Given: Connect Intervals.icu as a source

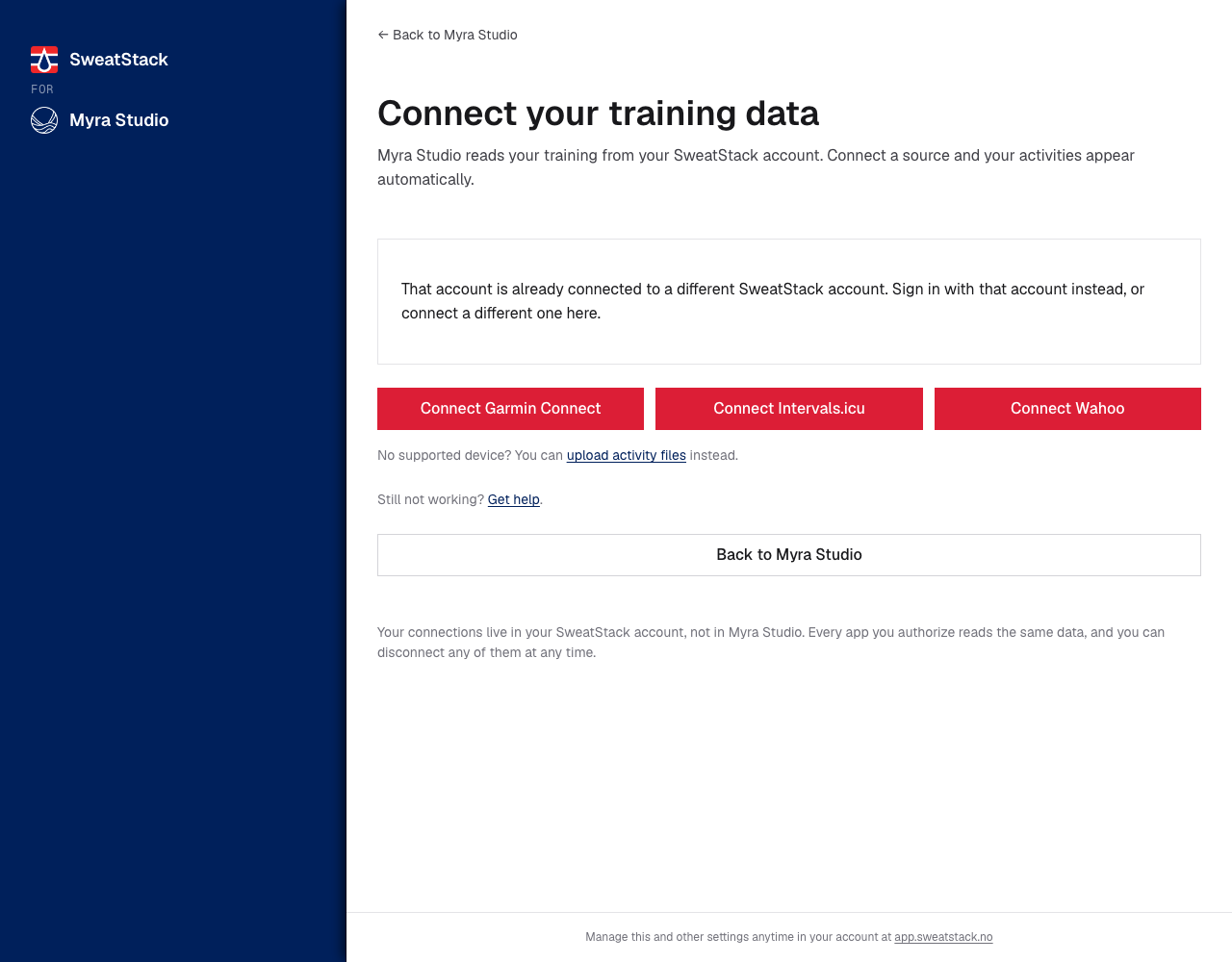Looking at the screenshot, I should [x=789, y=409].
